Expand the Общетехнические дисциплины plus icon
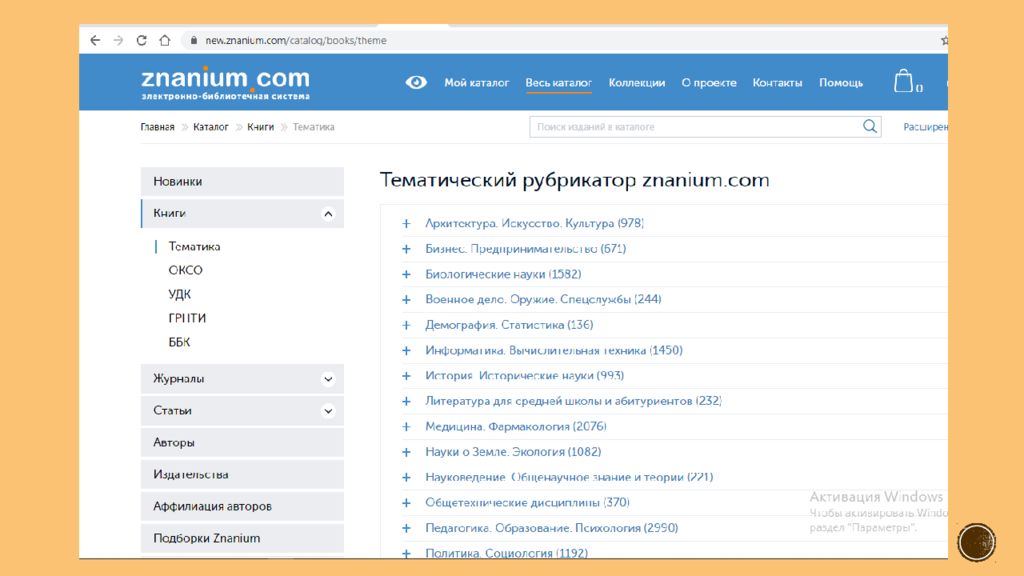This screenshot has width=1024, height=576. pyautogui.click(x=406, y=503)
